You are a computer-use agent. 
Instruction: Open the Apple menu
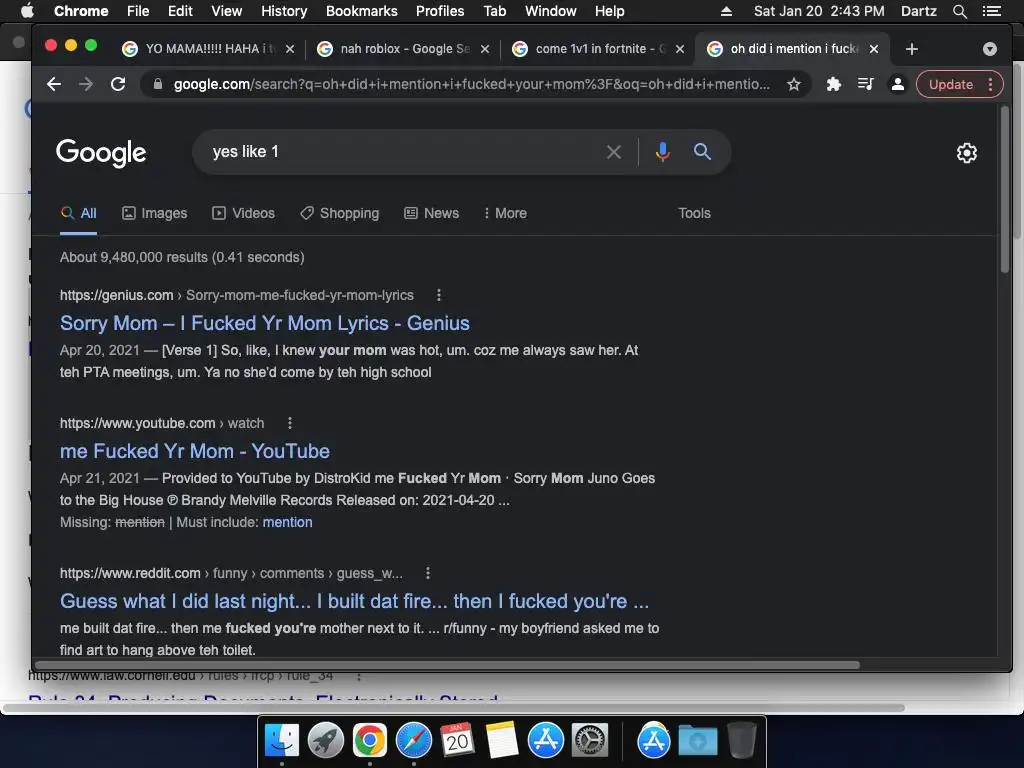tap(27, 11)
